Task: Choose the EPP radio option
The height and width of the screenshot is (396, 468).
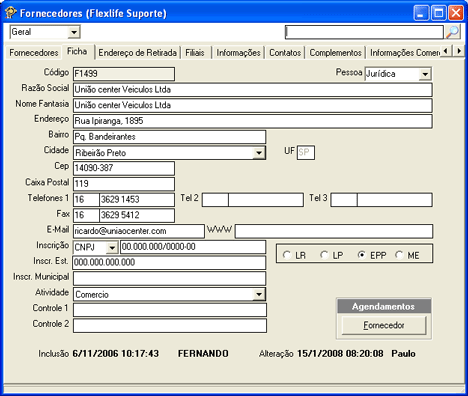Action: [x=362, y=255]
